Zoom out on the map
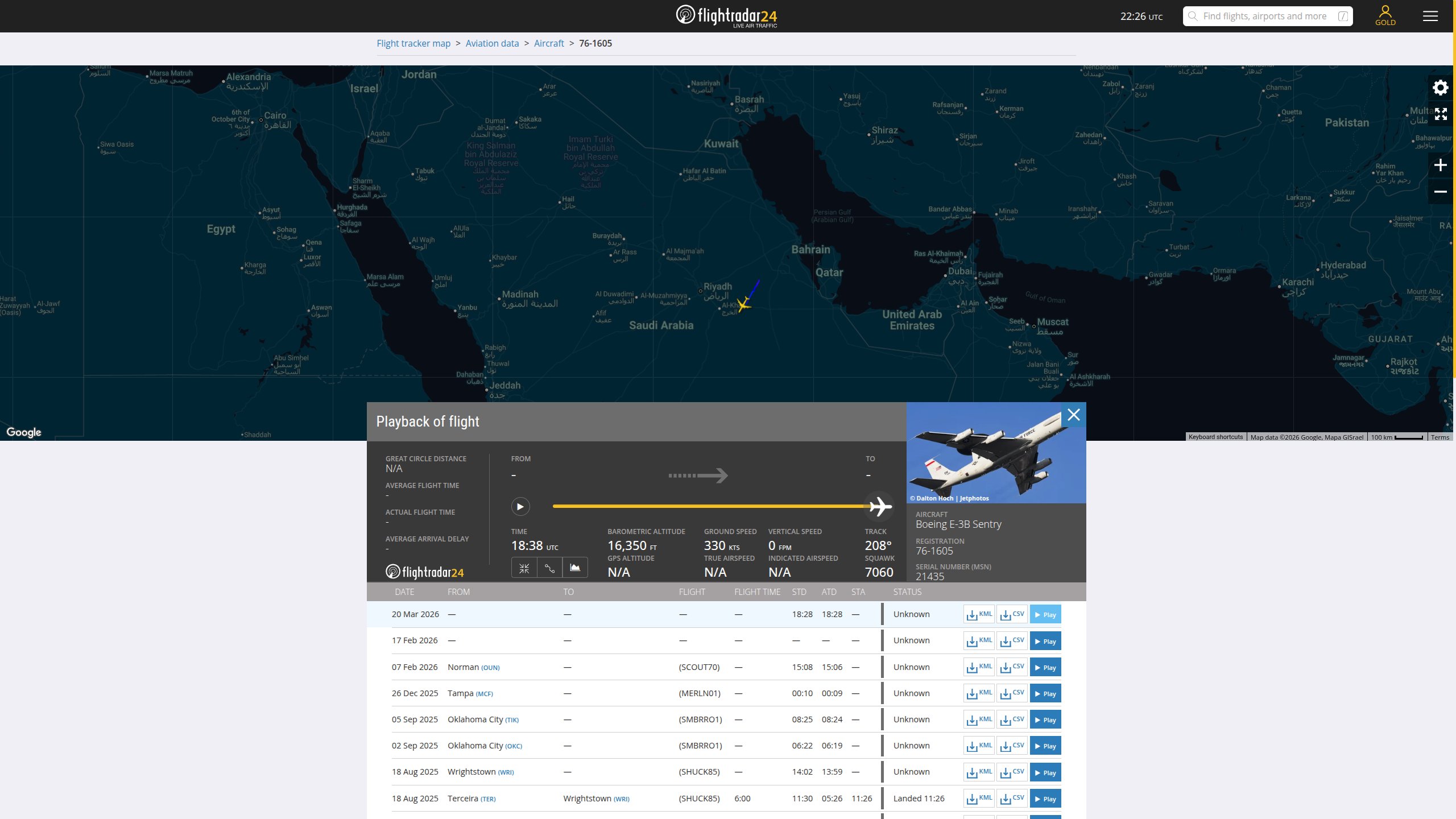 1440,192
